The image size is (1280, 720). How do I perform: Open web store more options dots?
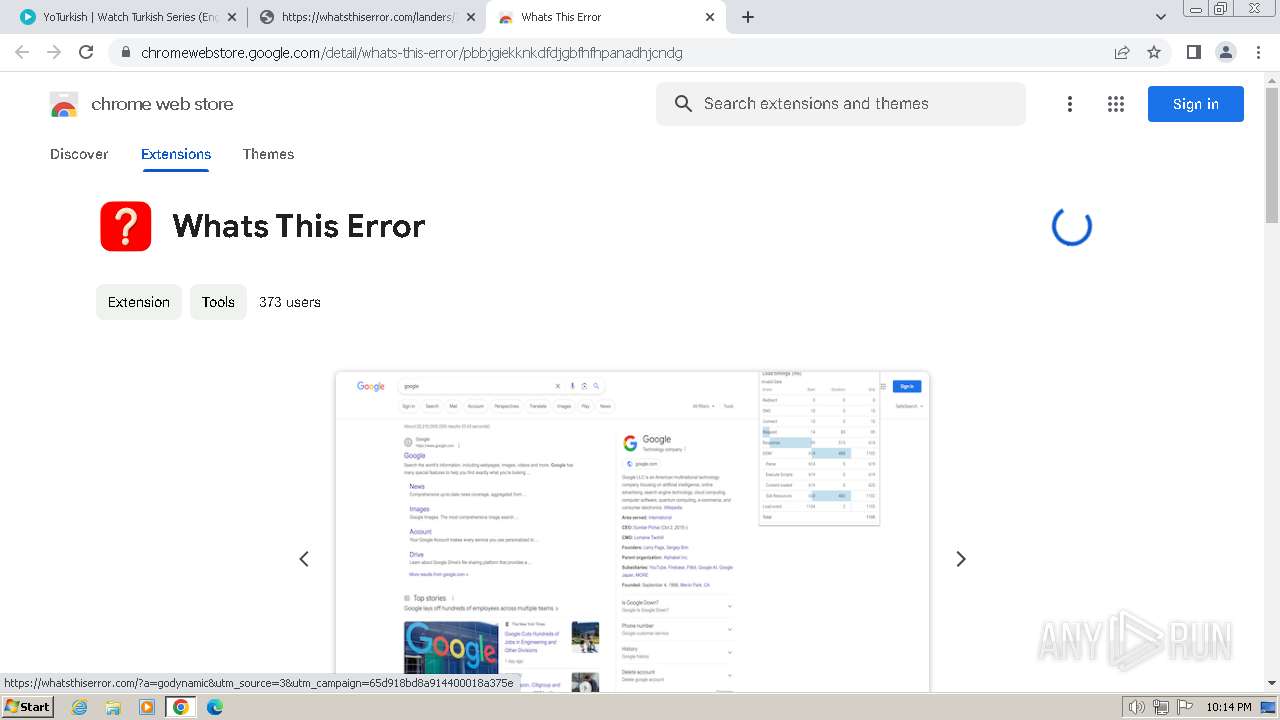[x=1070, y=104]
